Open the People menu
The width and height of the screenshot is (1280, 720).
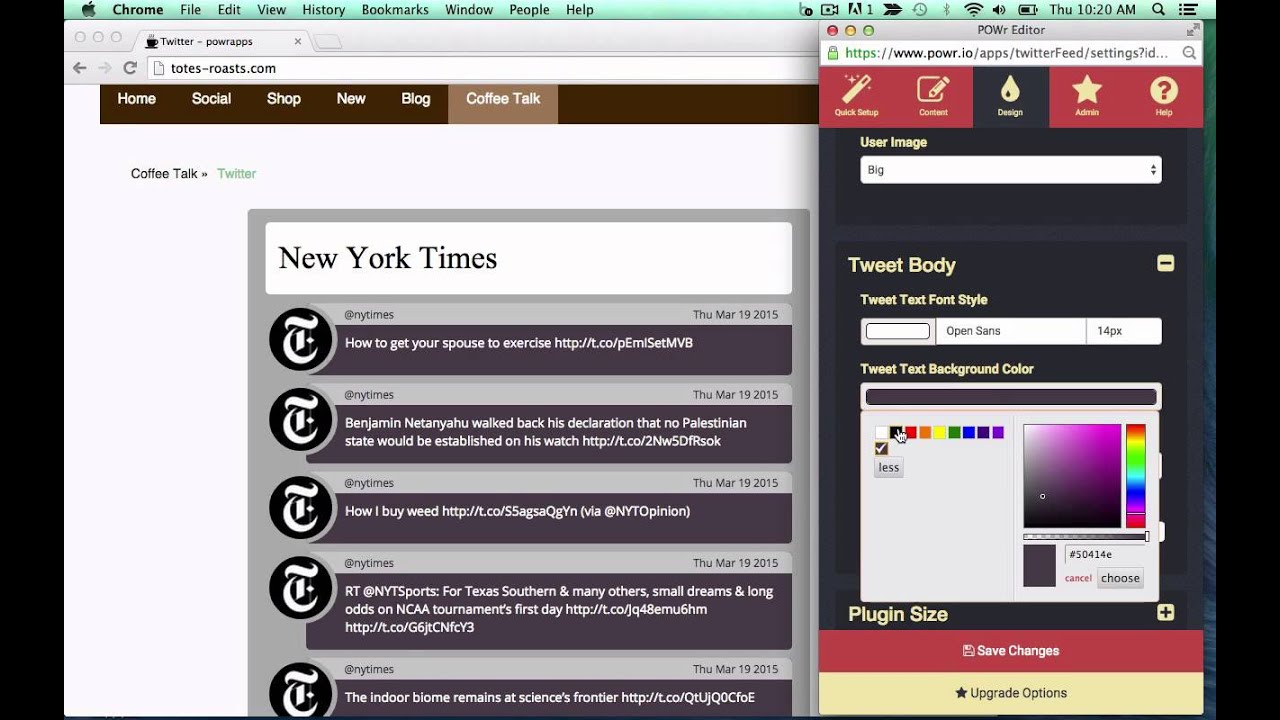tap(529, 10)
